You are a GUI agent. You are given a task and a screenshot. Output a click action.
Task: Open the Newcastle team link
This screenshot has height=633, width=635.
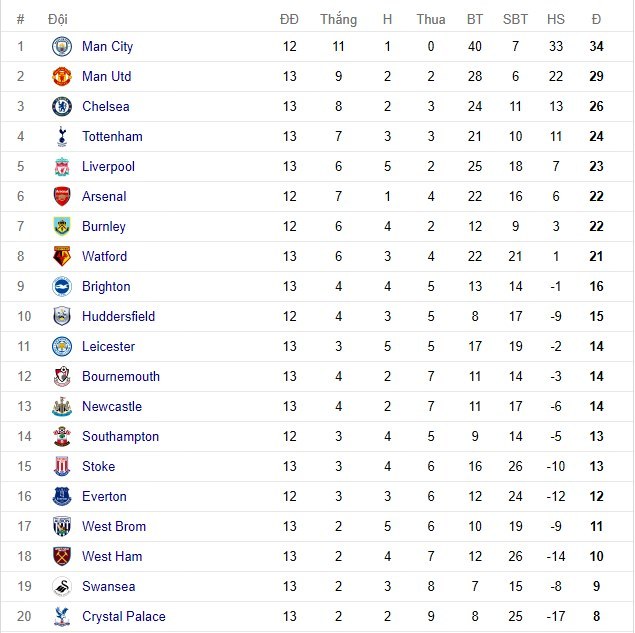tap(112, 407)
